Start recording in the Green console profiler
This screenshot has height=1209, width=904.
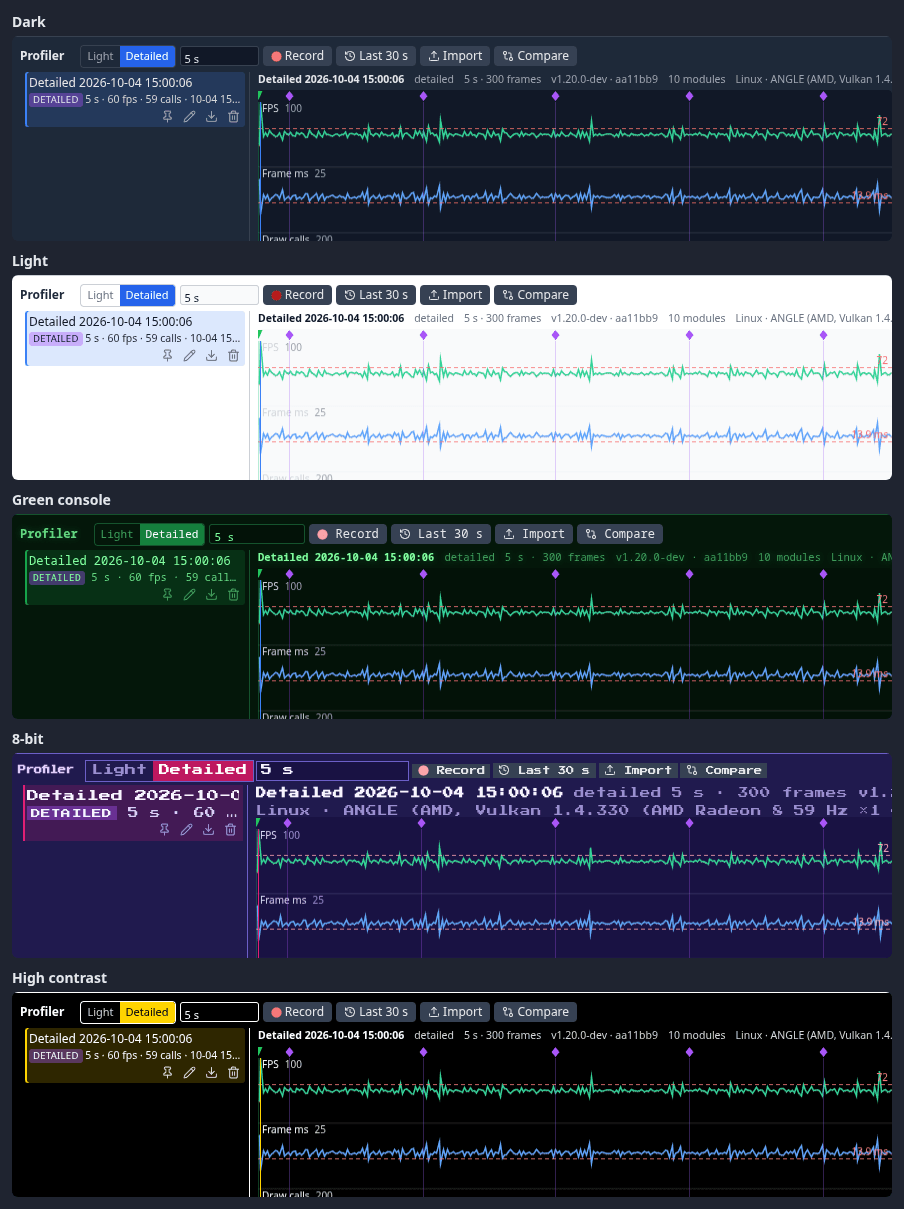pos(347,534)
